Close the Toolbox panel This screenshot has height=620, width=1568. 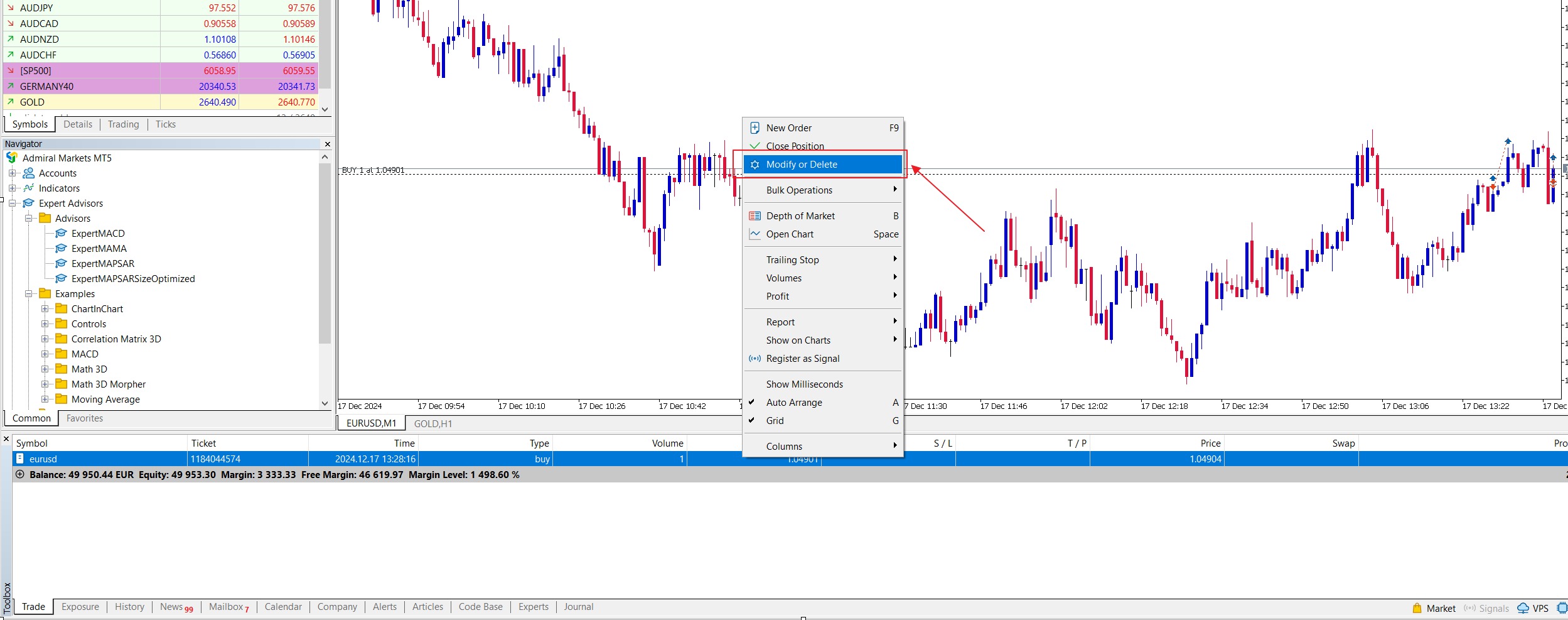point(6,439)
